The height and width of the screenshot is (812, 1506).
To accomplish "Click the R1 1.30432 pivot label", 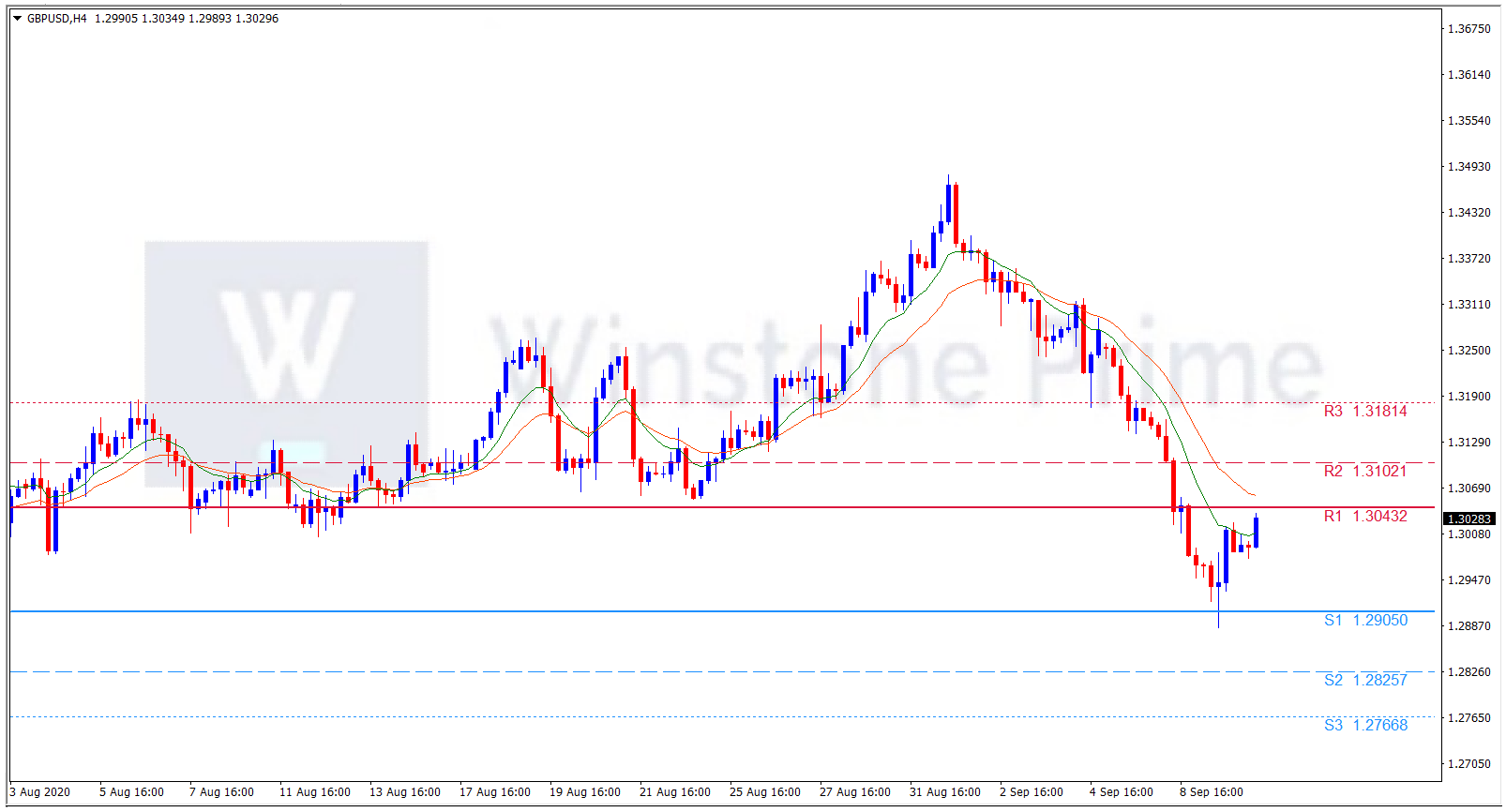I will tap(1364, 517).
